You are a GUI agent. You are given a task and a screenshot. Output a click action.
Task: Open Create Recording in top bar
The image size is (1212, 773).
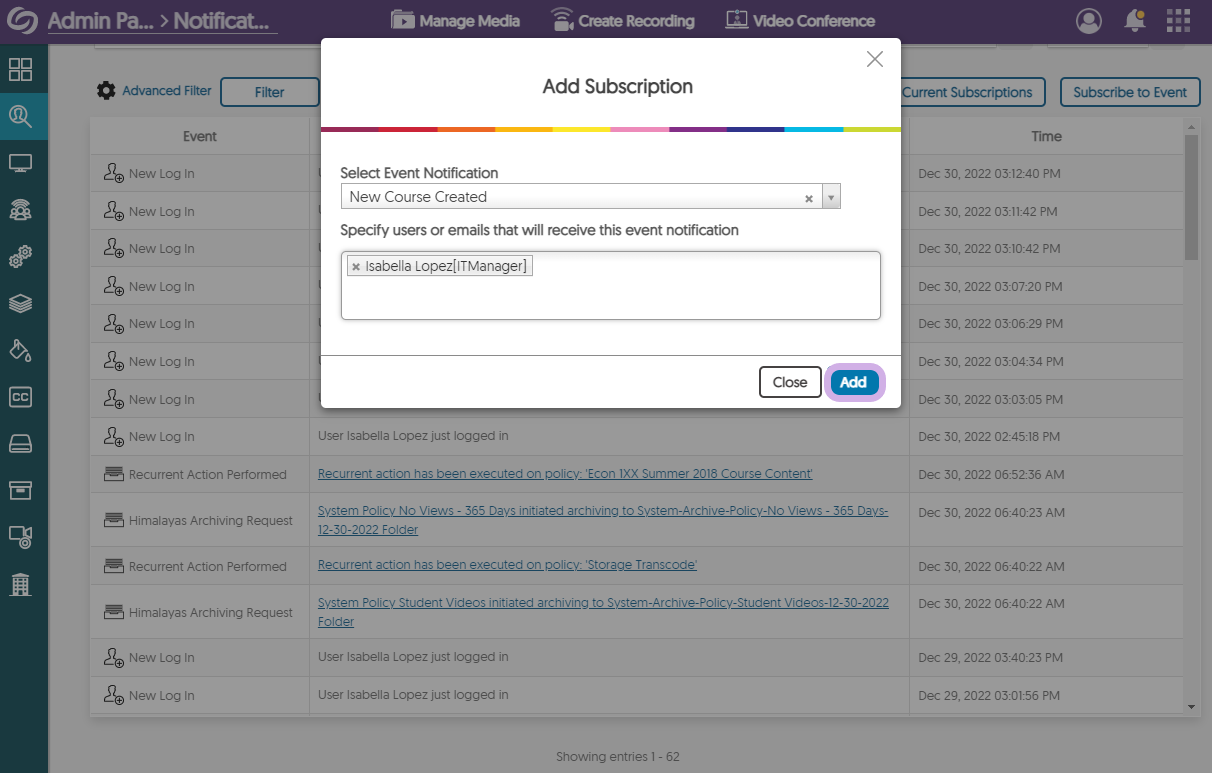(x=622, y=20)
